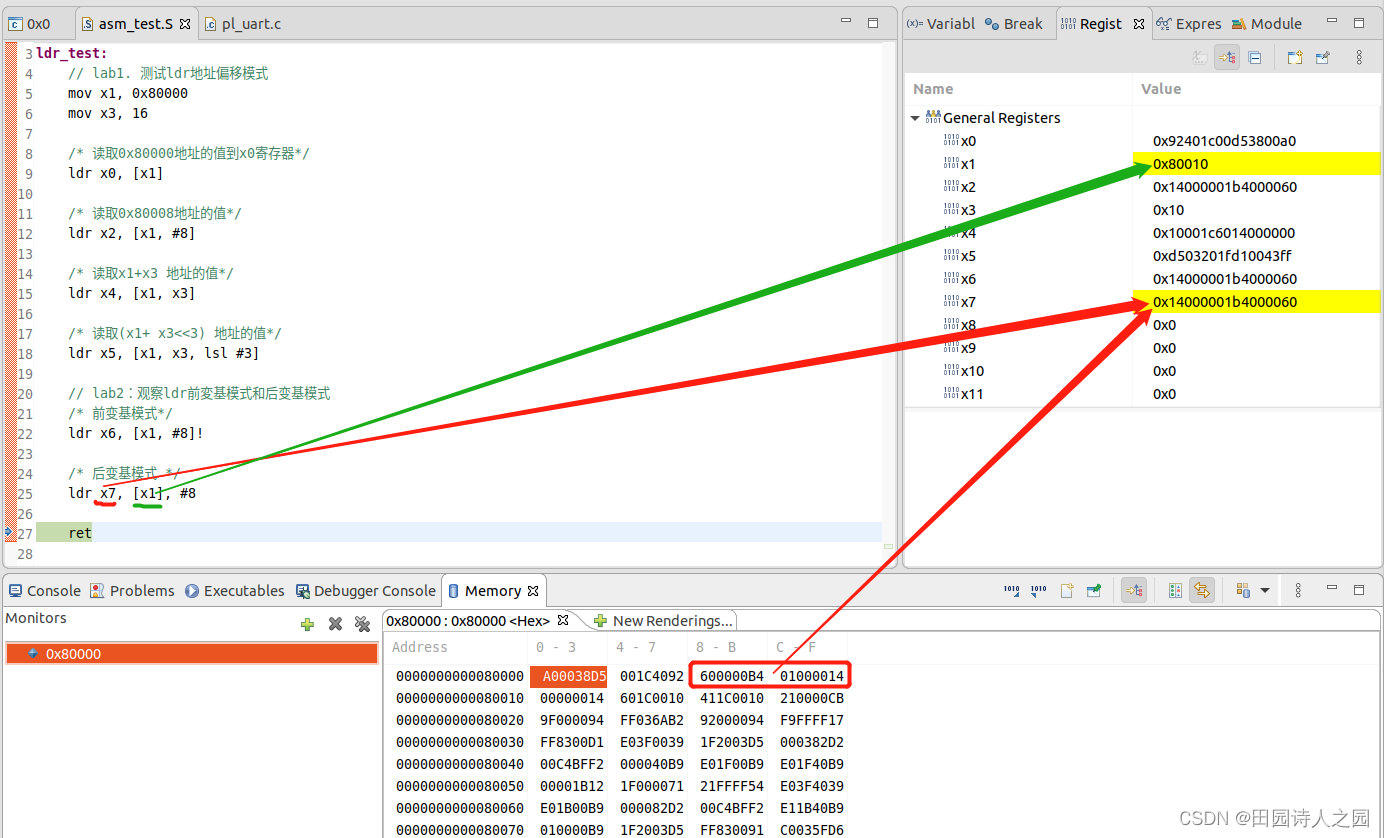Close the asm_test.S editor tab
This screenshot has width=1384, height=838.
pos(185,24)
